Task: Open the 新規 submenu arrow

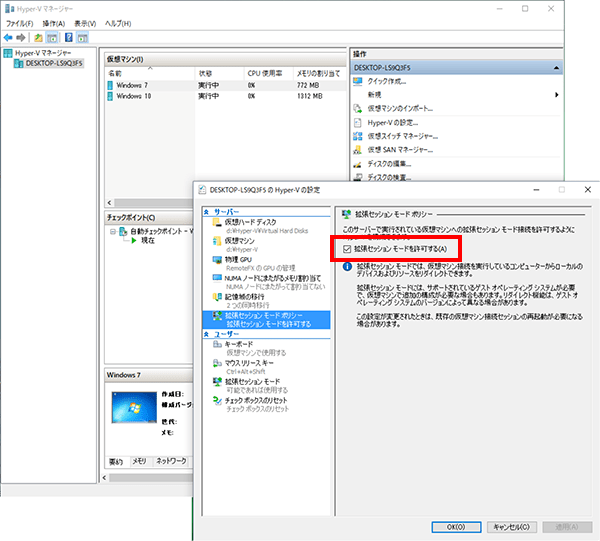Action: (557, 95)
